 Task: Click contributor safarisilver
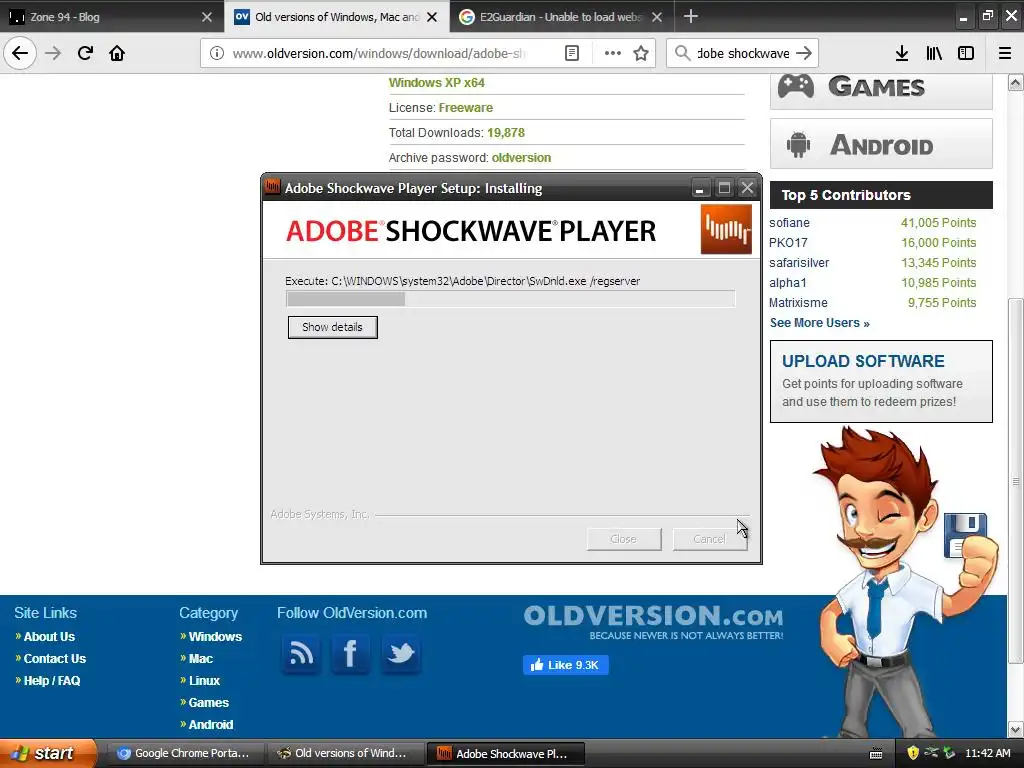tap(799, 263)
